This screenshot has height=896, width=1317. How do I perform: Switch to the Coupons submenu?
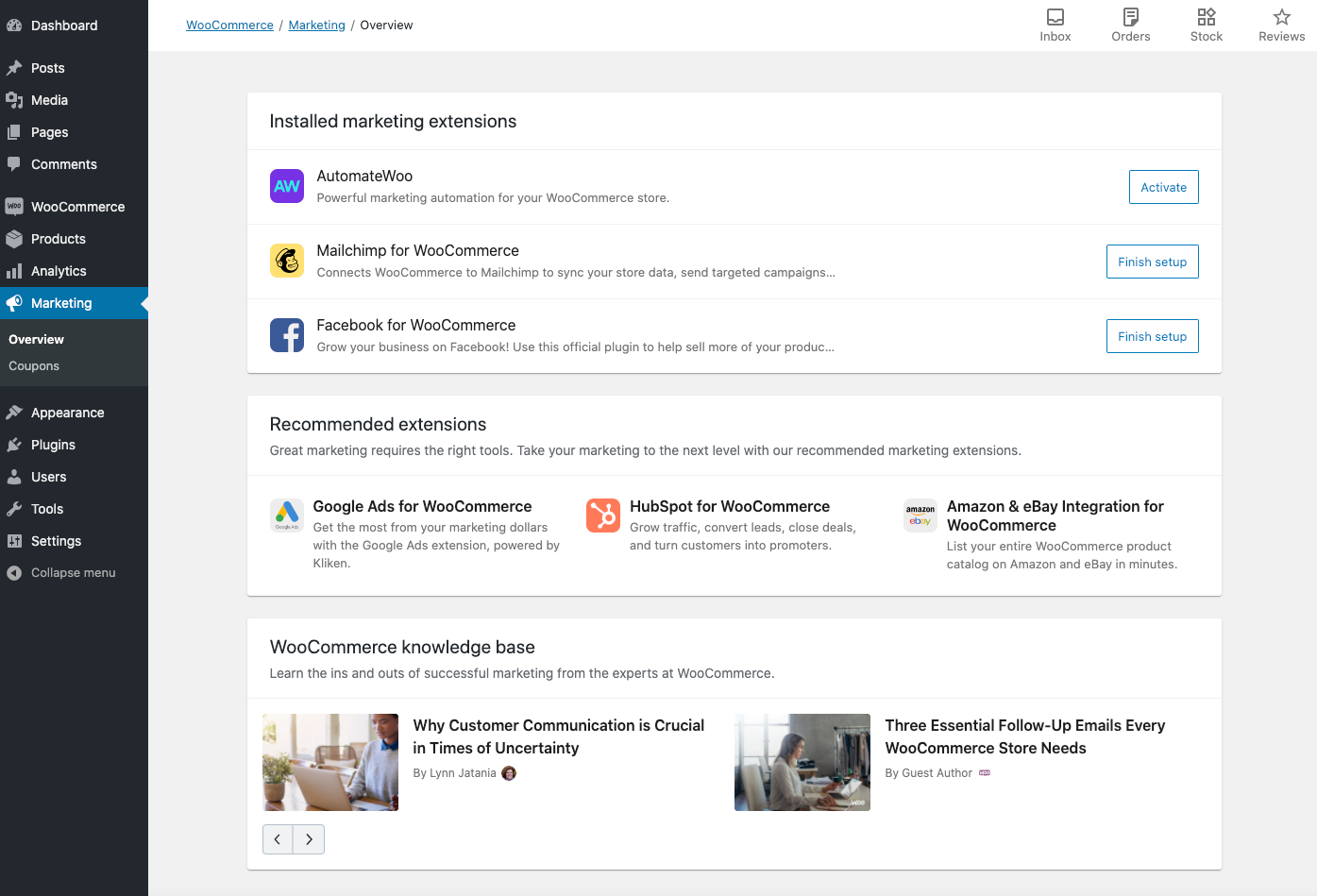(x=34, y=365)
